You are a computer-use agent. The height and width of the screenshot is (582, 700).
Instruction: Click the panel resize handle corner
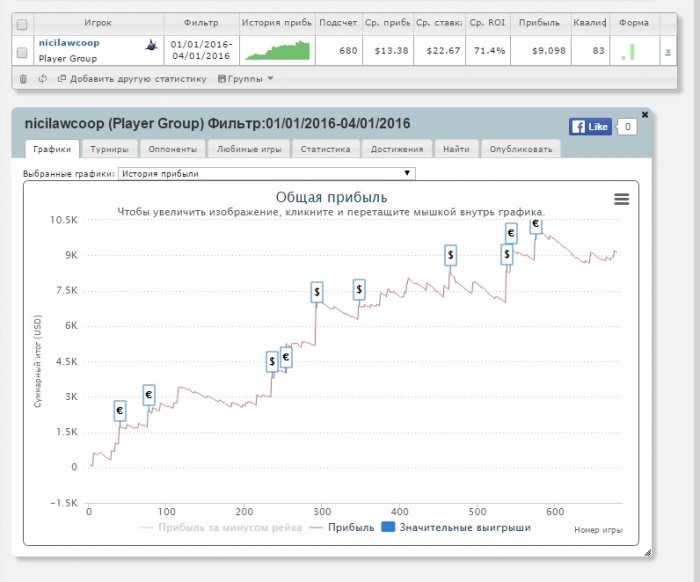click(x=648, y=553)
